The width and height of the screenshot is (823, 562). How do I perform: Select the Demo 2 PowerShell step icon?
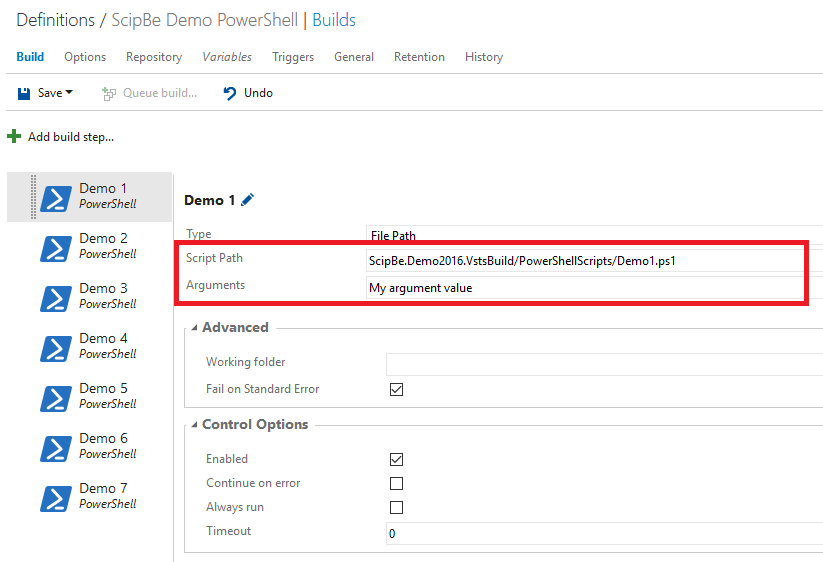(x=56, y=248)
